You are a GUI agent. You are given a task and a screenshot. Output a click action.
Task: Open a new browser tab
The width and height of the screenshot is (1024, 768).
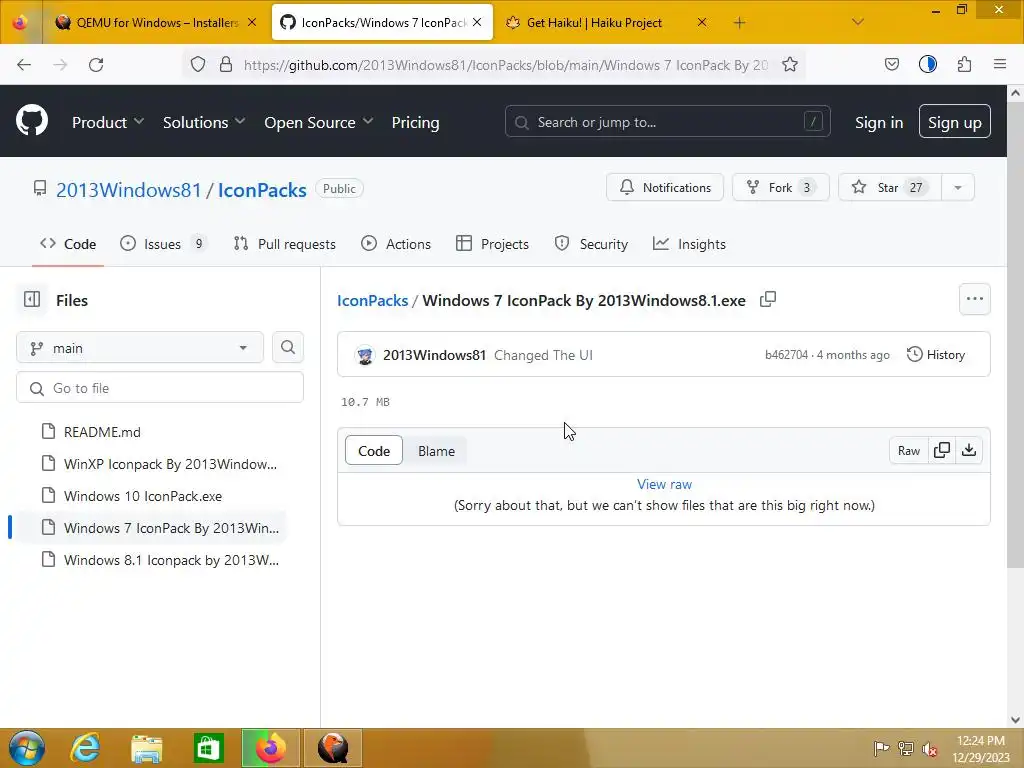pyautogui.click(x=739, y=23)
